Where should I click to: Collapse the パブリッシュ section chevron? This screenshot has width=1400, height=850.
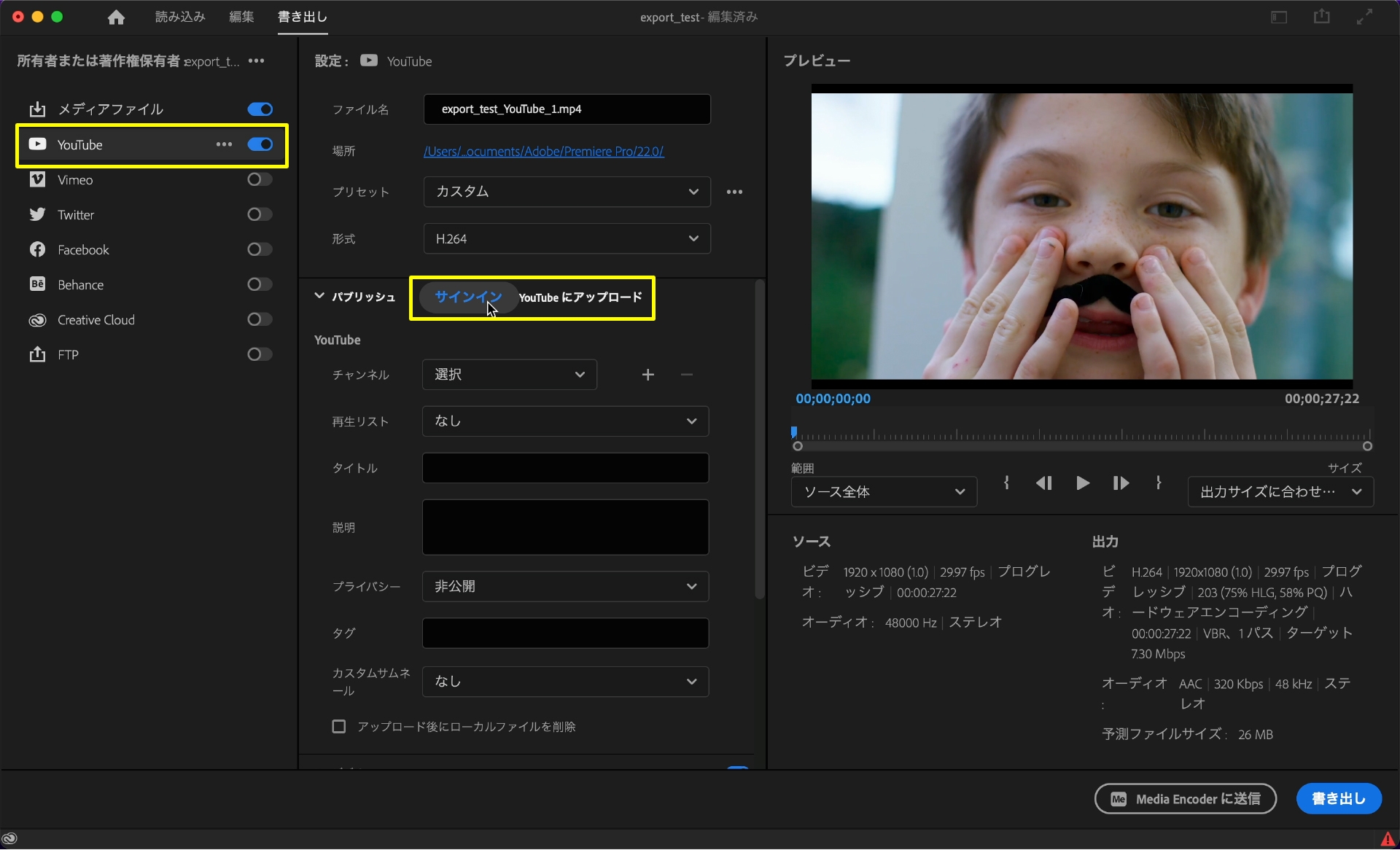coord(319,296)
